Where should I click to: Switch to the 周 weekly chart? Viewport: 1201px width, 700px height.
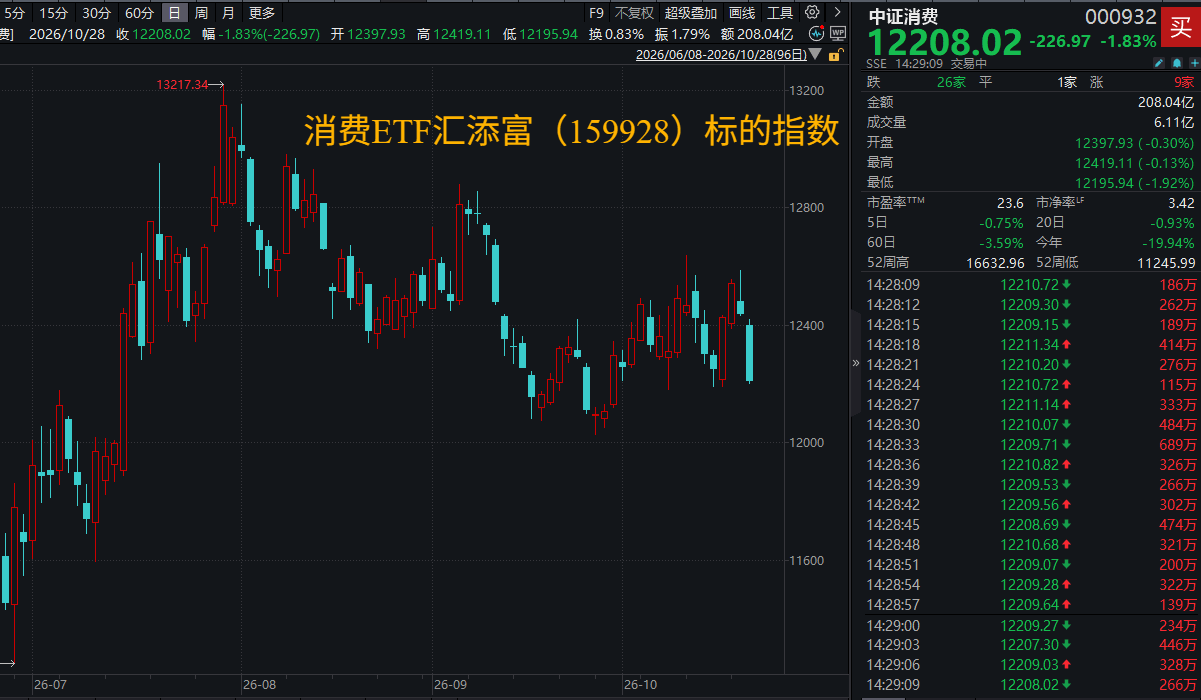[202, 13]
